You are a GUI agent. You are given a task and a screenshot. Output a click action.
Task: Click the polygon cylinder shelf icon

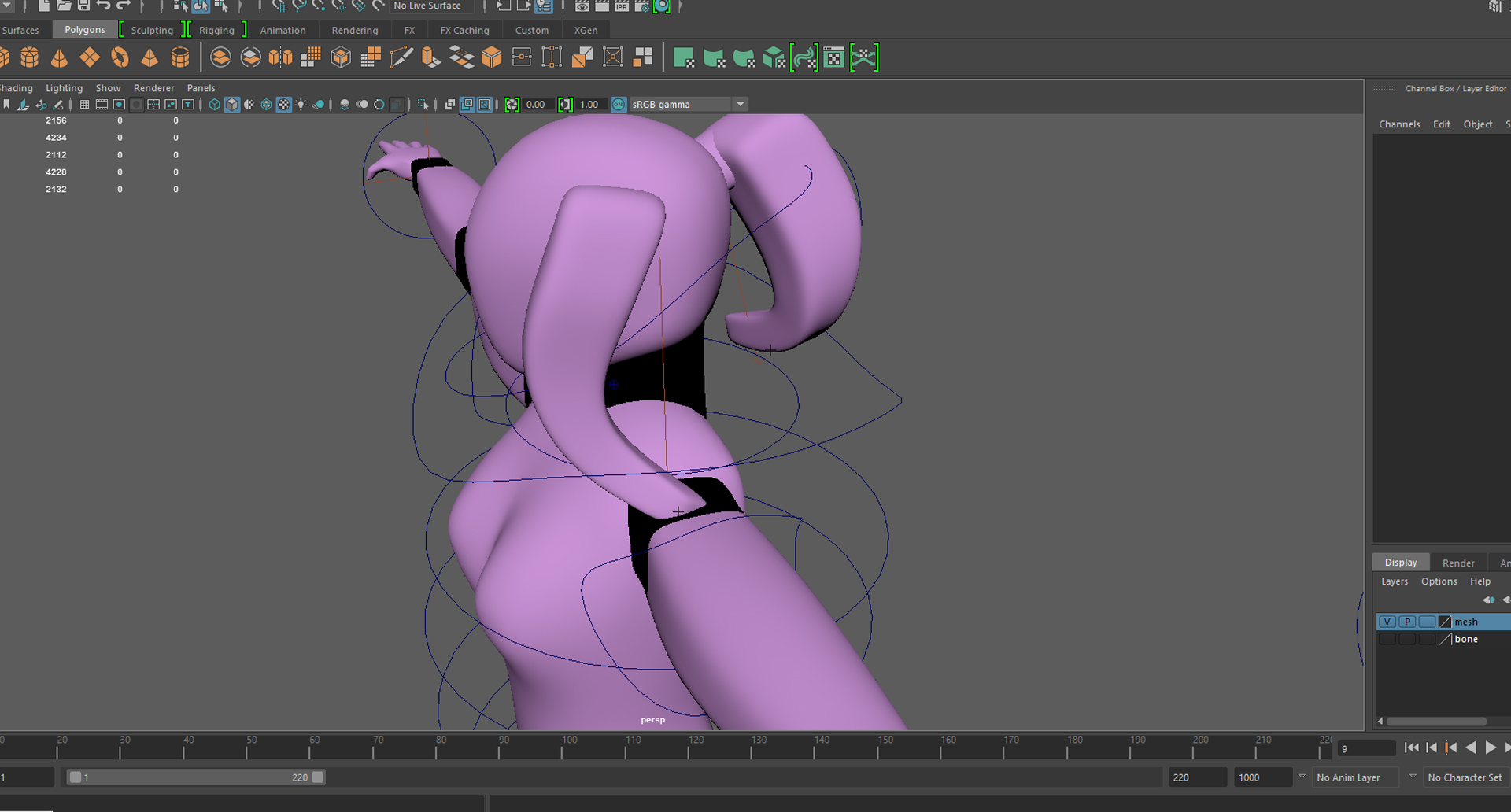29,57
